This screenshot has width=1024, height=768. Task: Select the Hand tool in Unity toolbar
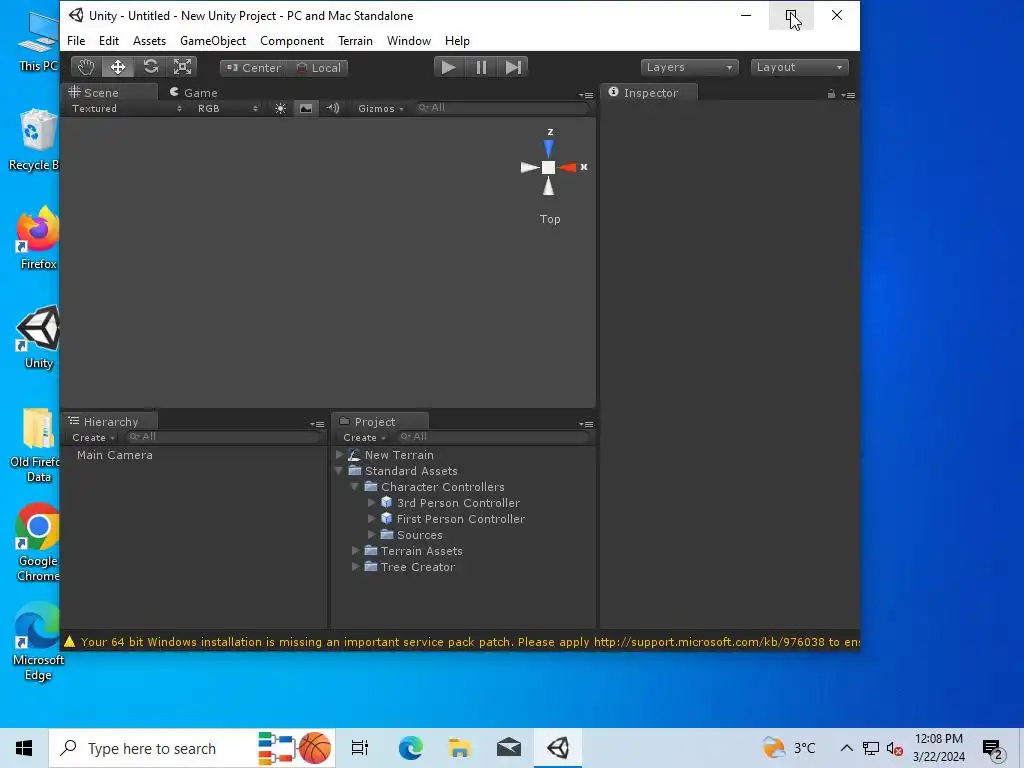(x=86, y=67)
